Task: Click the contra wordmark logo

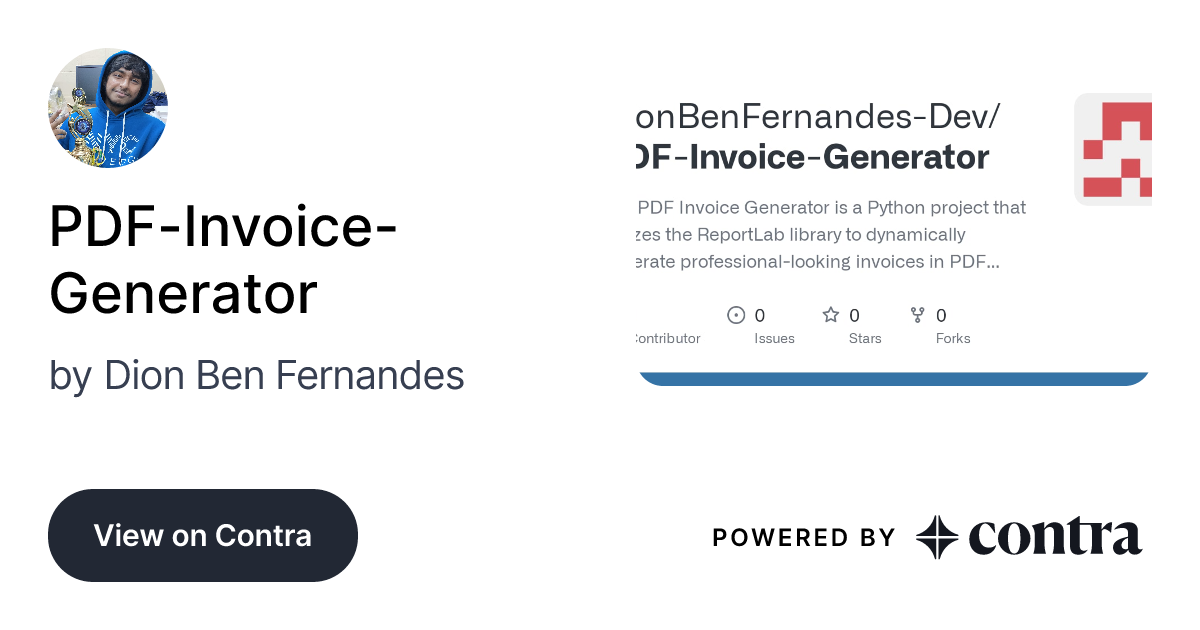Action: [x=1055, y=537]
